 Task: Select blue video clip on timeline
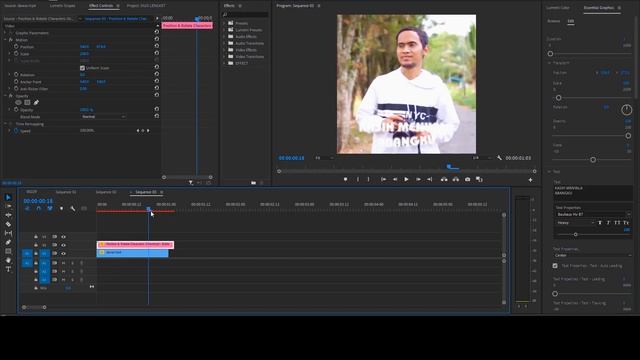pyautogui.click(x=132, y=253)
